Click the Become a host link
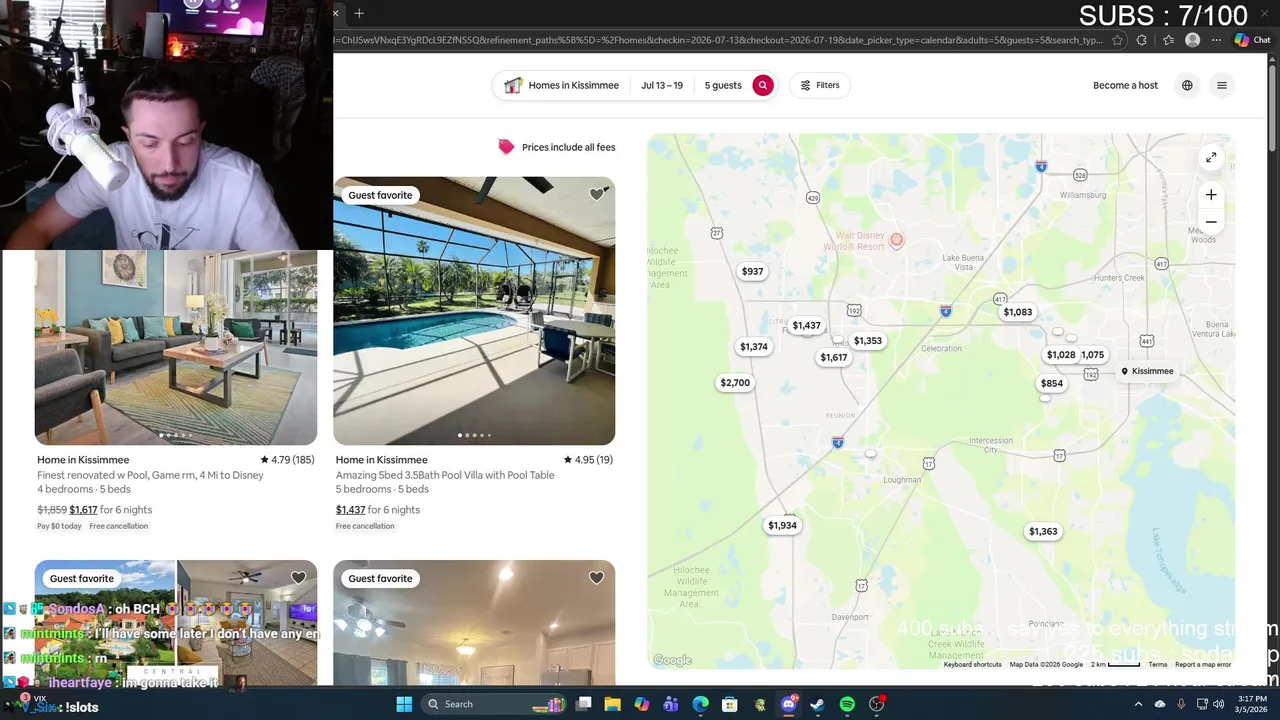 [1125, 85]
